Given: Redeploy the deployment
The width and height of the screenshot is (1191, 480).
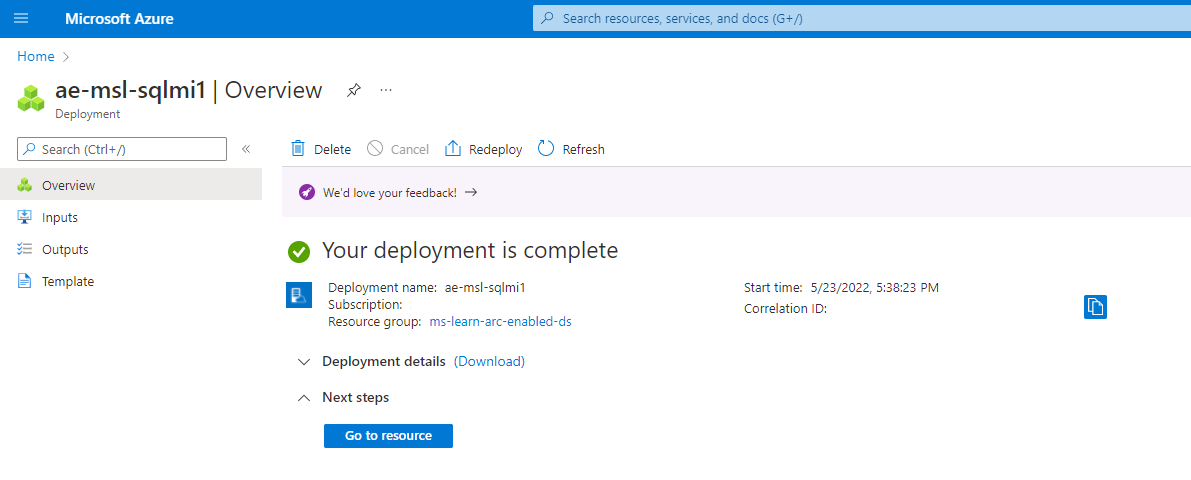Looking at the screenshot, I should pyautogui.click(x=484, y=149).
